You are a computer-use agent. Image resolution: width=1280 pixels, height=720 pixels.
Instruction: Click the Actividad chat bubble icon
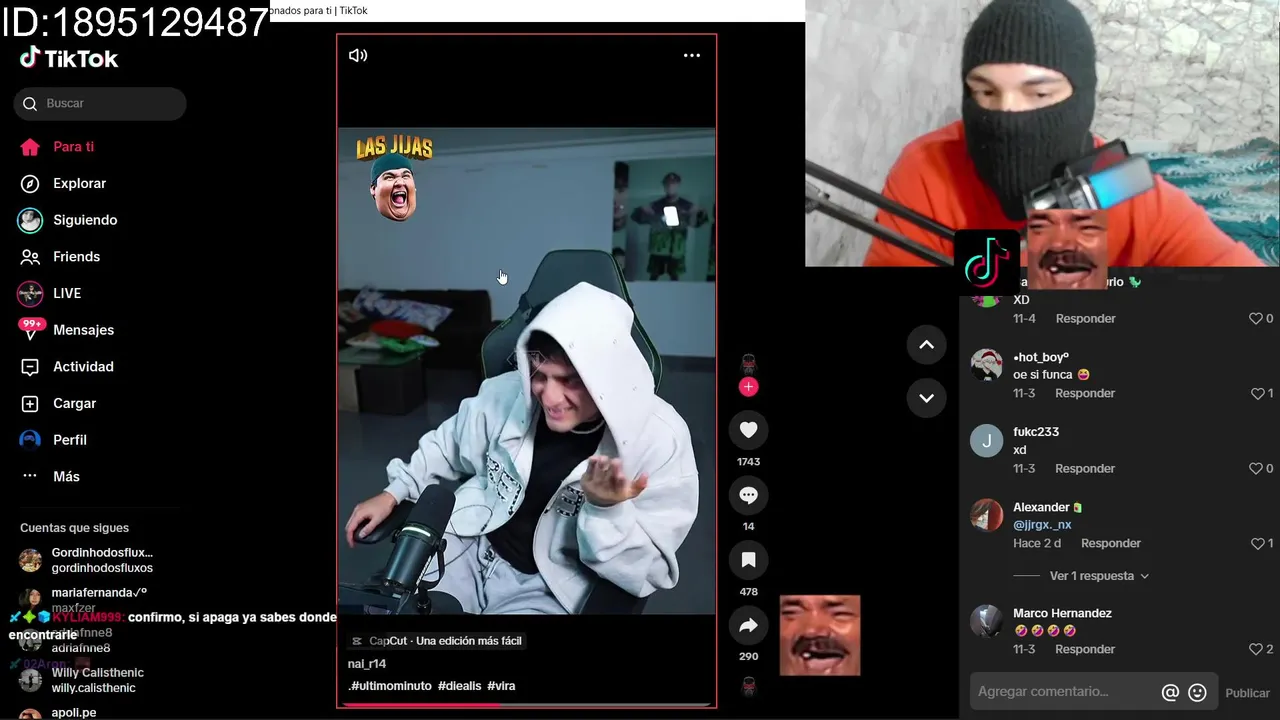pyautogui.click(x=30, y=367)
